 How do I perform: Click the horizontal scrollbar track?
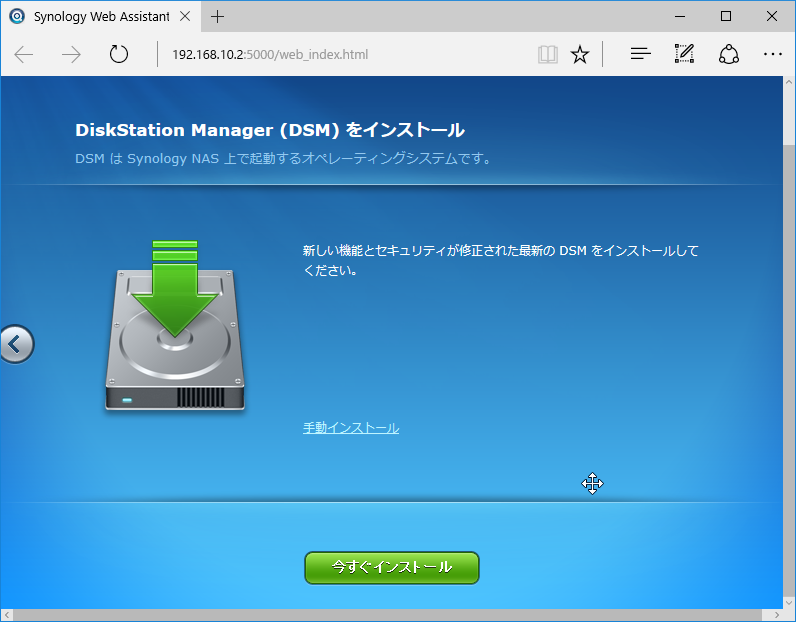click(x=390, y=614)
